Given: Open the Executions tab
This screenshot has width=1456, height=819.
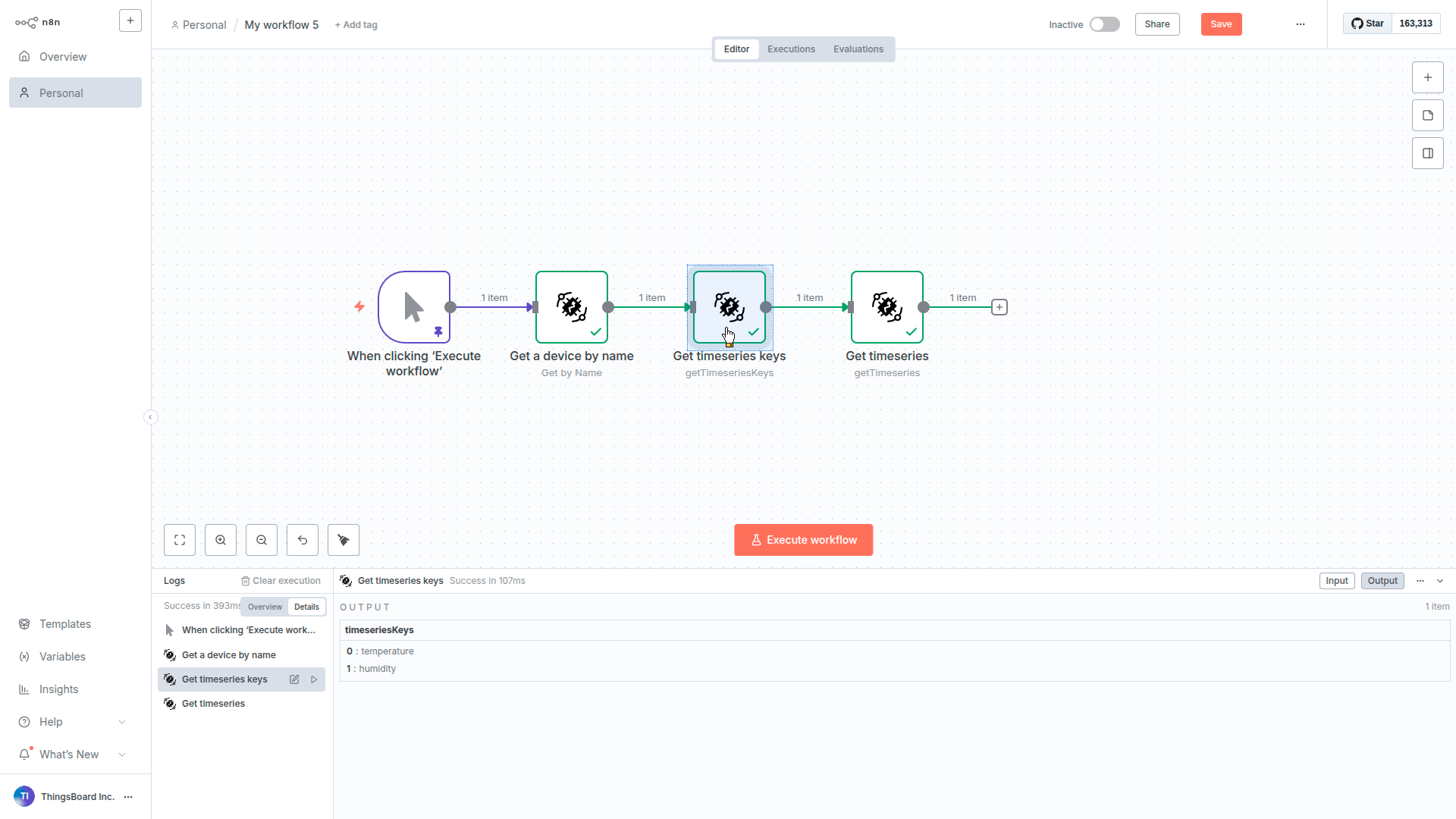Looking at the screenshot, I should pyautogui.click(x=791, y=49).
